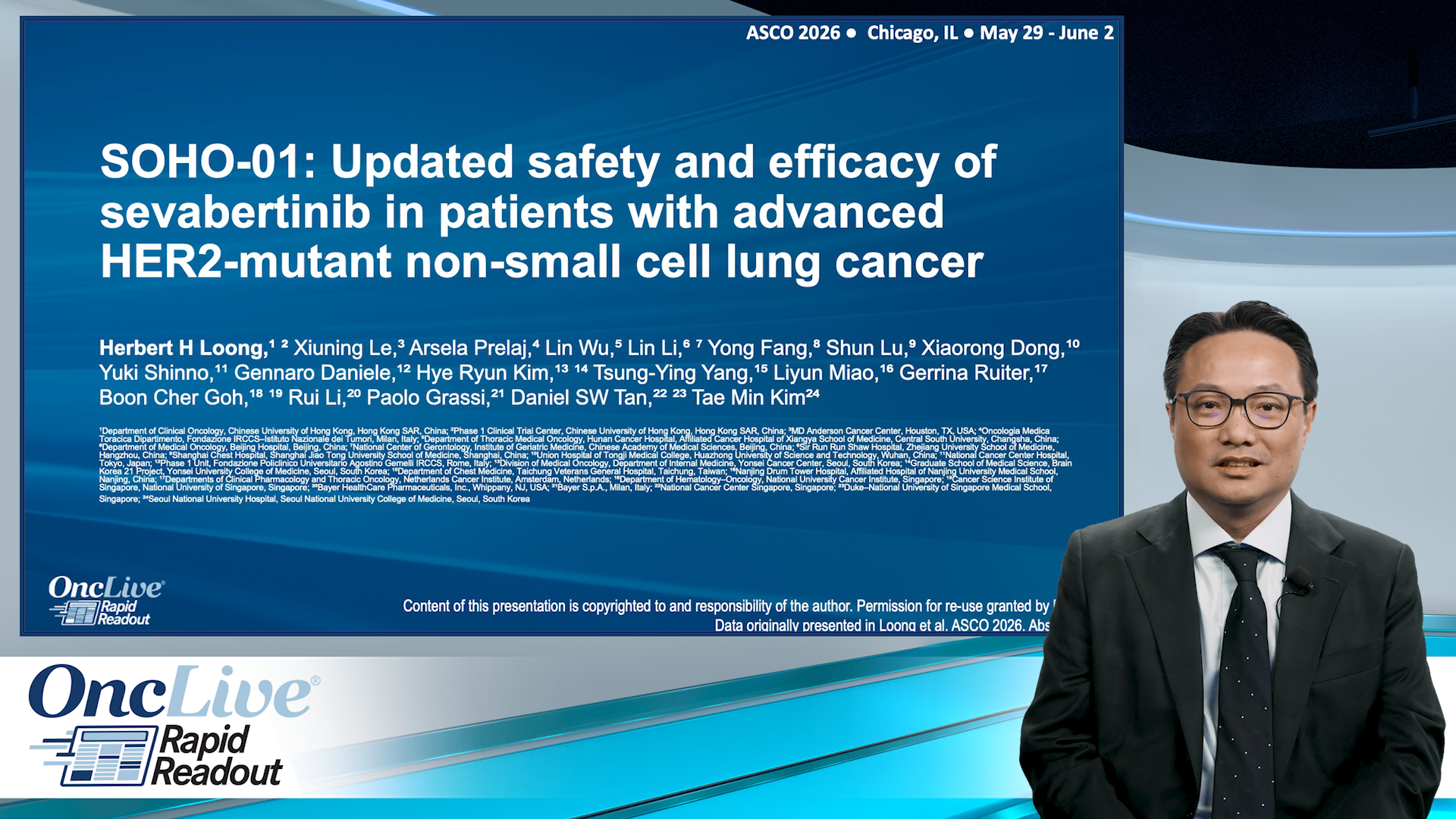
Task: Click the 'May 29 - June 2' date text
Action: [1046, 33]
